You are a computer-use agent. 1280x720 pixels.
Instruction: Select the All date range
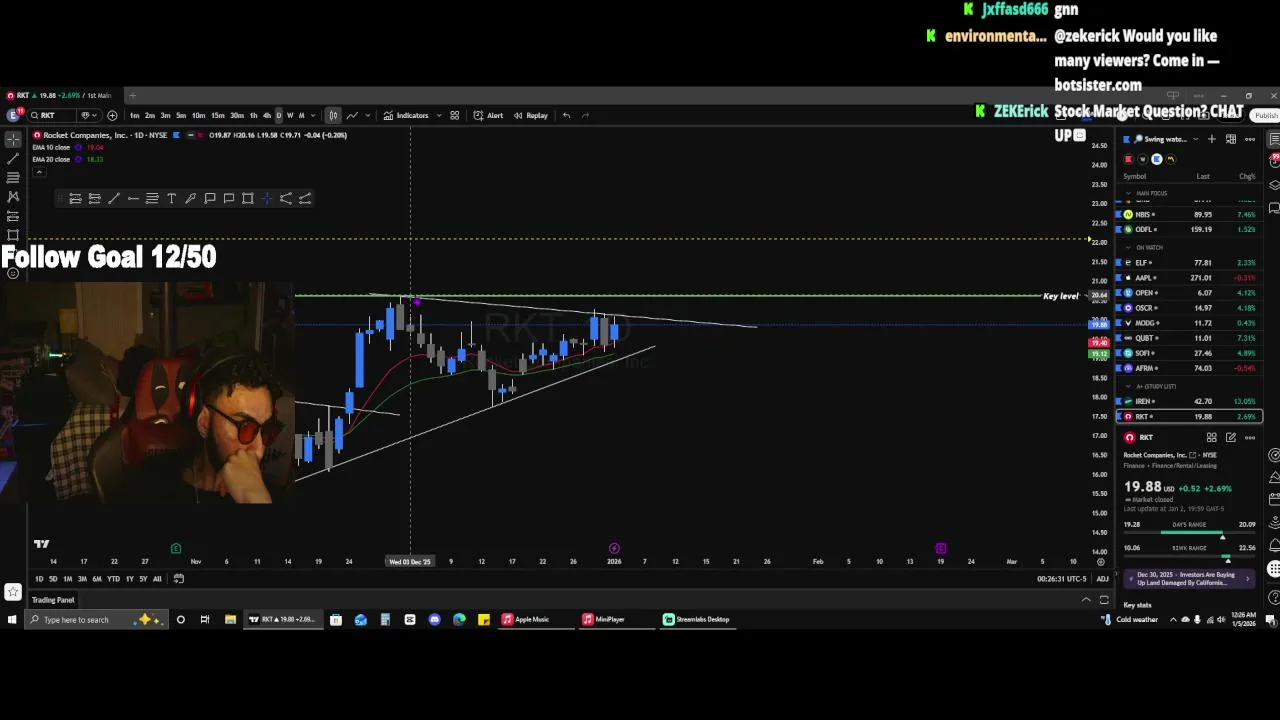[x=157, y=579]
